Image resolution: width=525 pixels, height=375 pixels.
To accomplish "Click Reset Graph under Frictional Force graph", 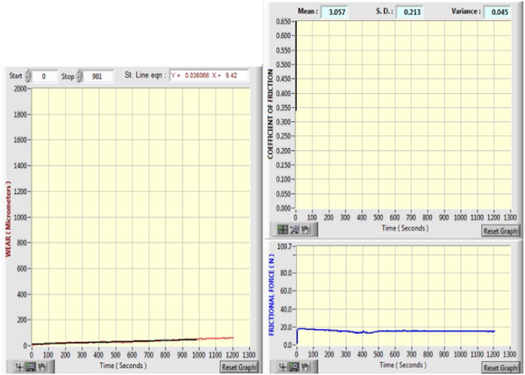I will 500,368.
